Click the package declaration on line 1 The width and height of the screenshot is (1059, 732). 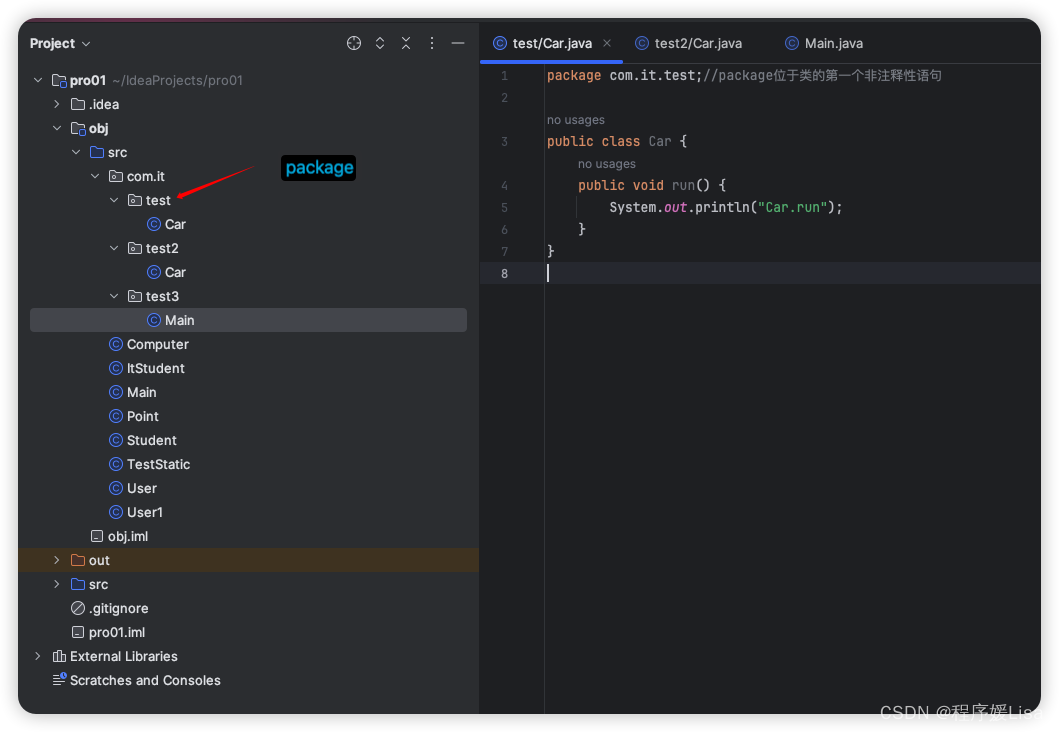click(x=624, y=76)
